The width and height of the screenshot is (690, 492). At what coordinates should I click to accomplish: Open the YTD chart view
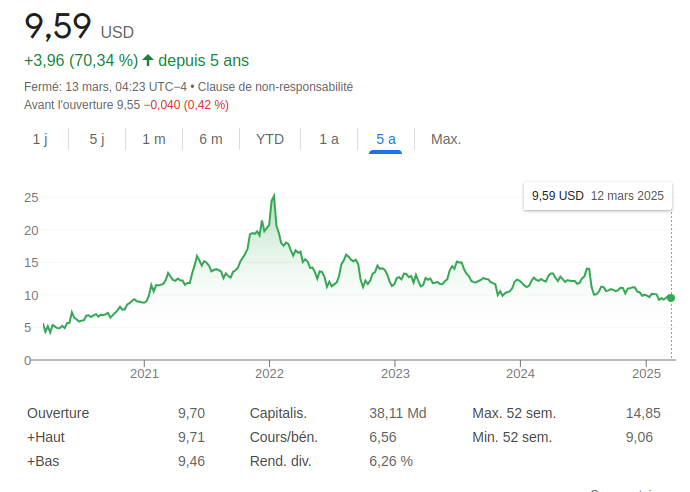click(270, 139)
